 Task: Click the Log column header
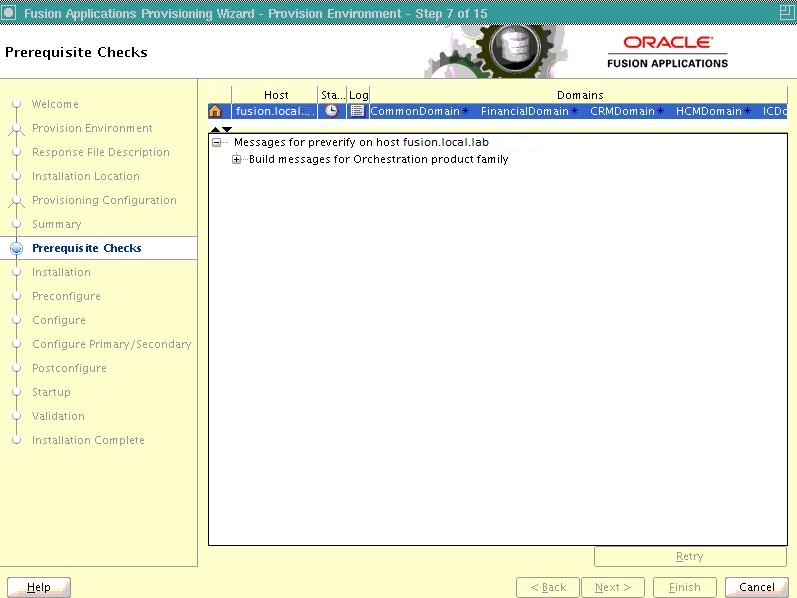point(358,95)
